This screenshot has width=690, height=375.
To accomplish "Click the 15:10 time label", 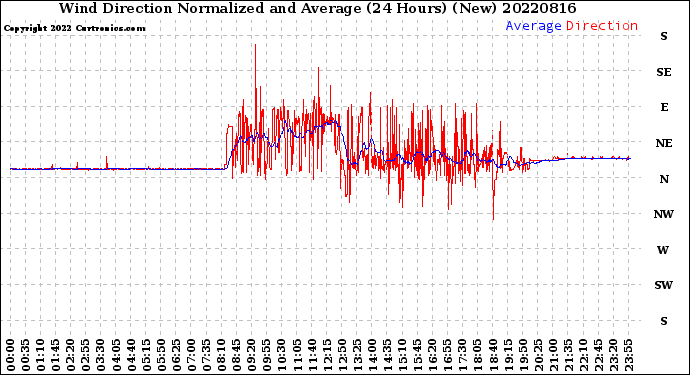I will (402, 355).
